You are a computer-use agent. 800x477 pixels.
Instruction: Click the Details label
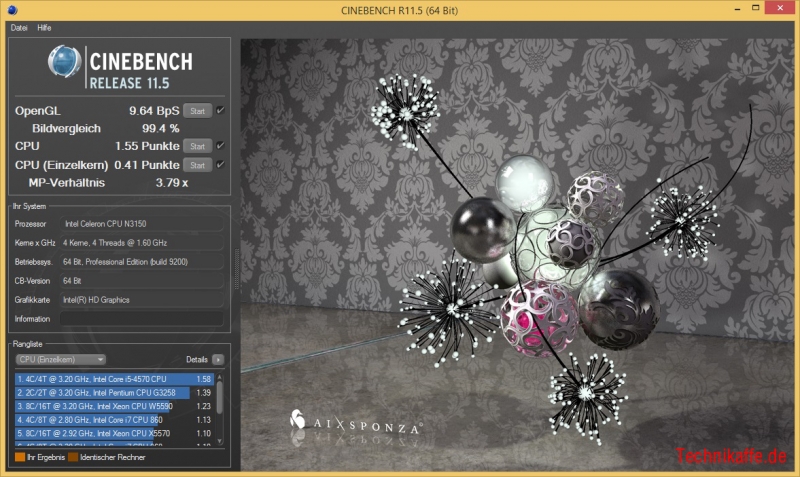coord(196,360)
